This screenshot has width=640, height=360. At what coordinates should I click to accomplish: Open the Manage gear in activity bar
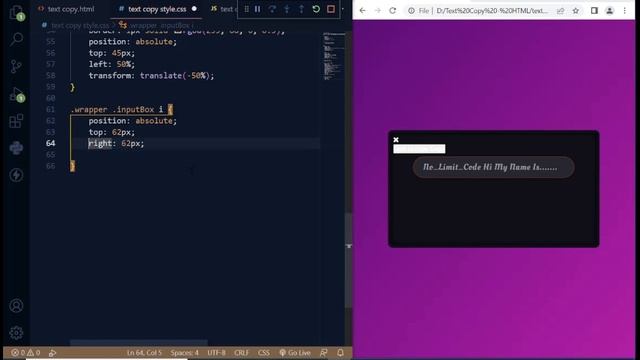point(16,333)
